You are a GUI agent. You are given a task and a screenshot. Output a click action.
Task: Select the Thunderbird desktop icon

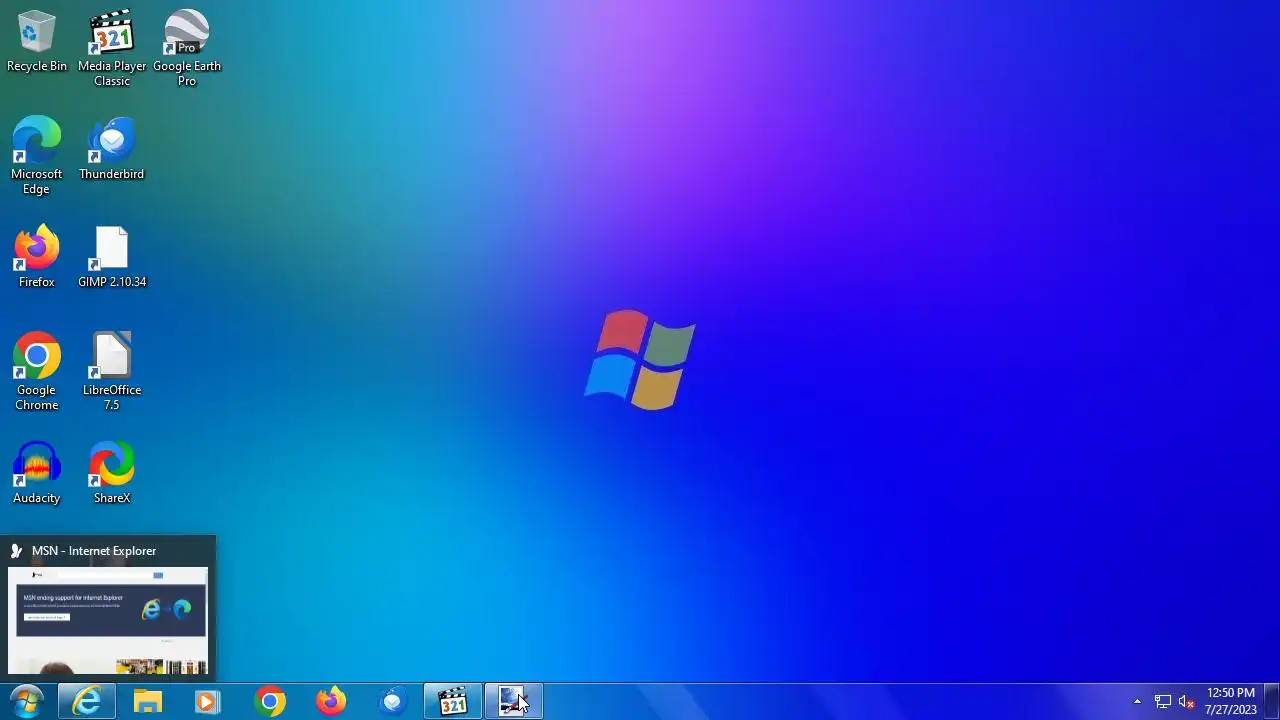pos(112,149)
